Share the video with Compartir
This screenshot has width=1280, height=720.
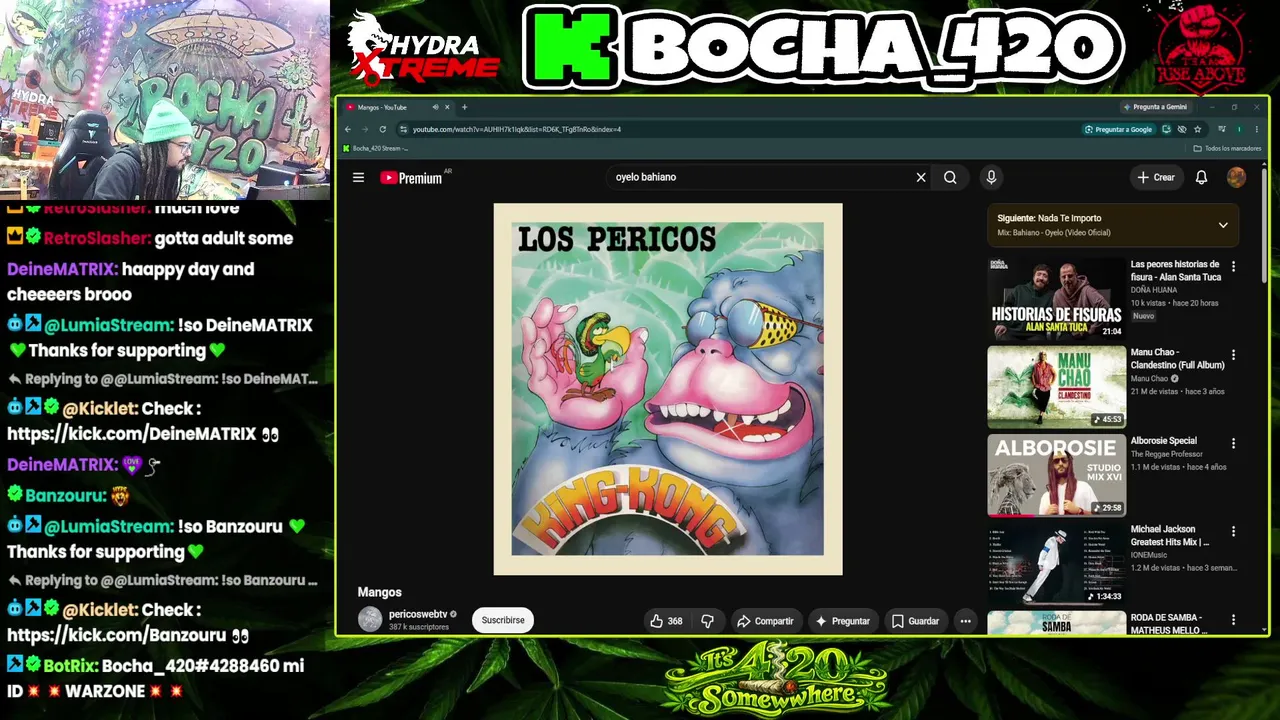[765, 621]
